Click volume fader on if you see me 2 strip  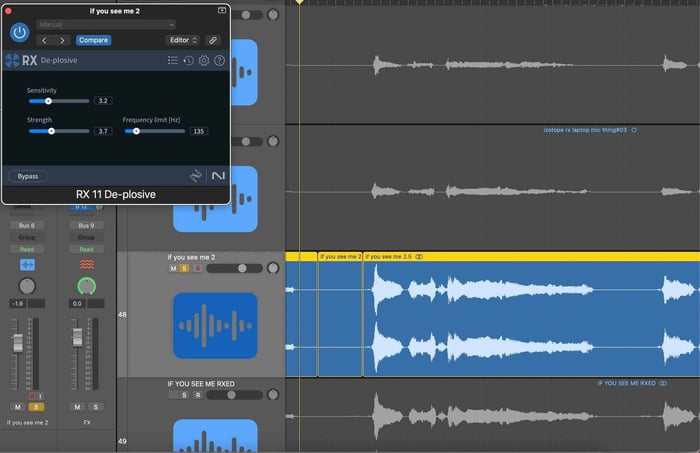click(18, 342)
